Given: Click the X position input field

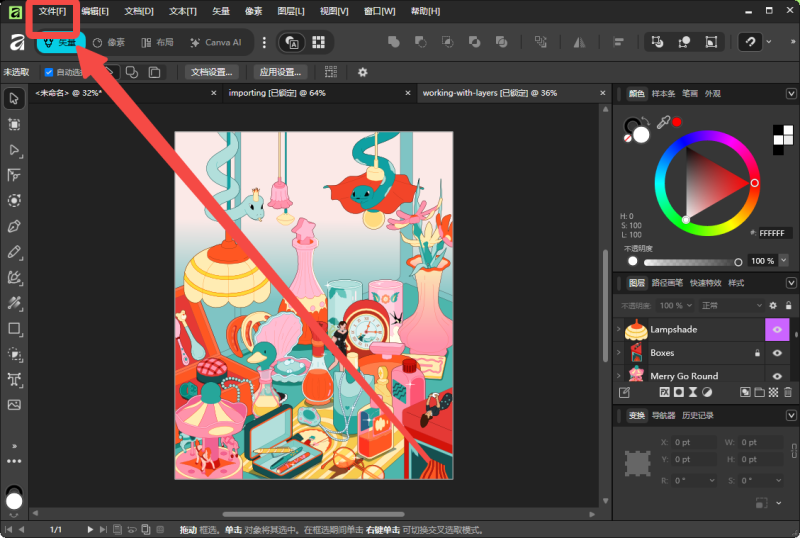Looking at the screenshot, I should point(694,443).
